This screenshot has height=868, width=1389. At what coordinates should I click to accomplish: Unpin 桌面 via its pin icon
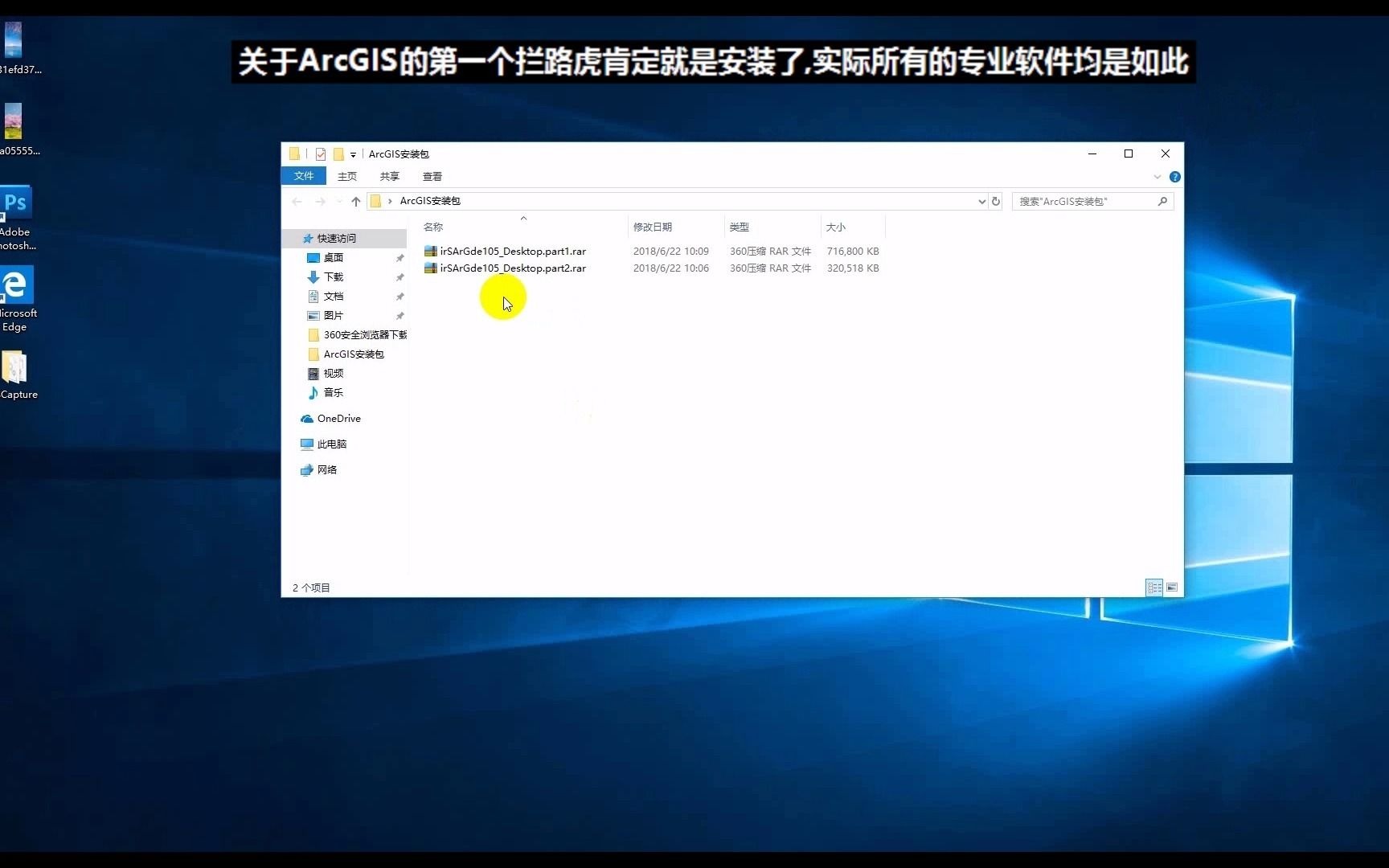pos(399,258)
